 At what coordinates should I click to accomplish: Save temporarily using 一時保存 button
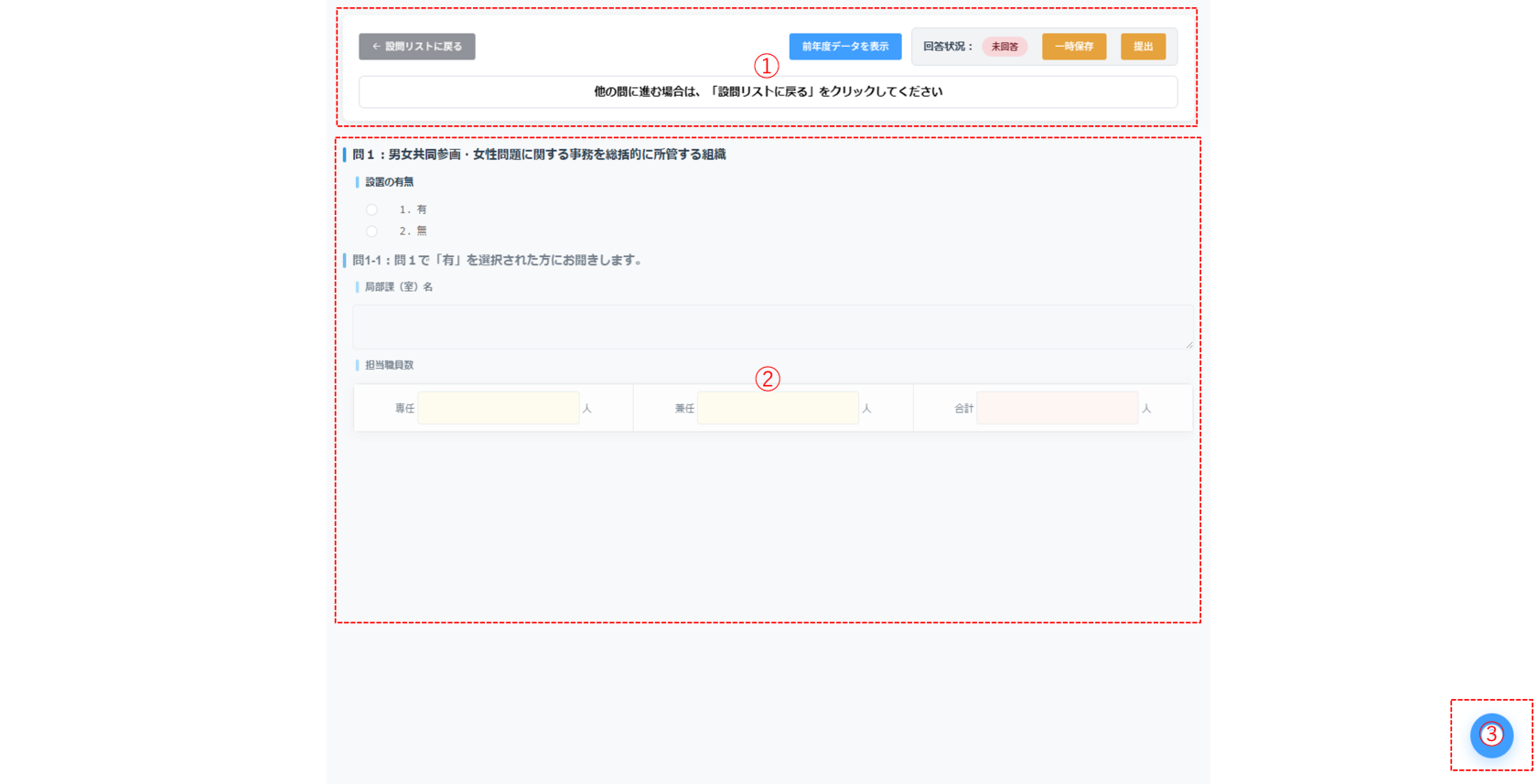(1074, 47)
